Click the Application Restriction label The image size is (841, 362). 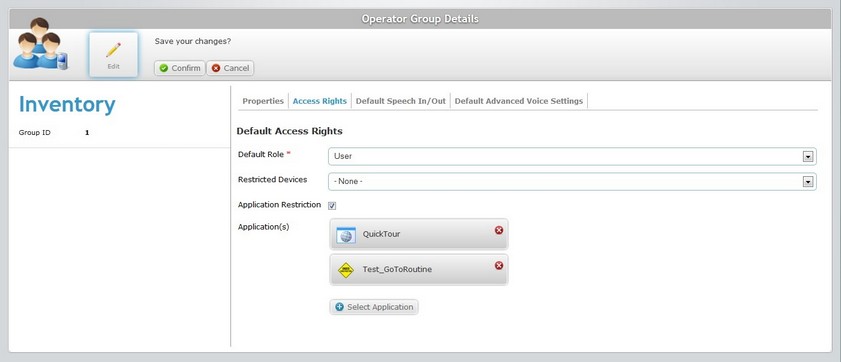coord(279,205)
